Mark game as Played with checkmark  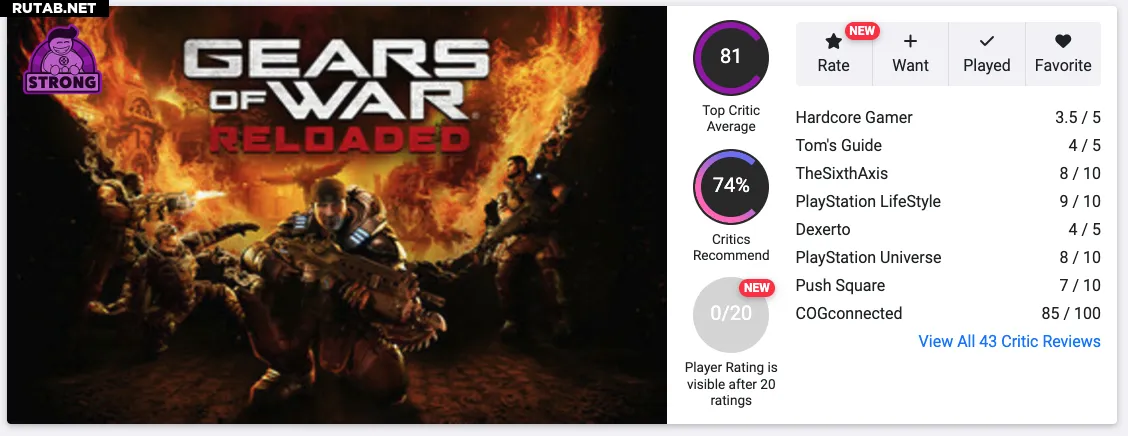pyautogui.click(x=987, y=54)
